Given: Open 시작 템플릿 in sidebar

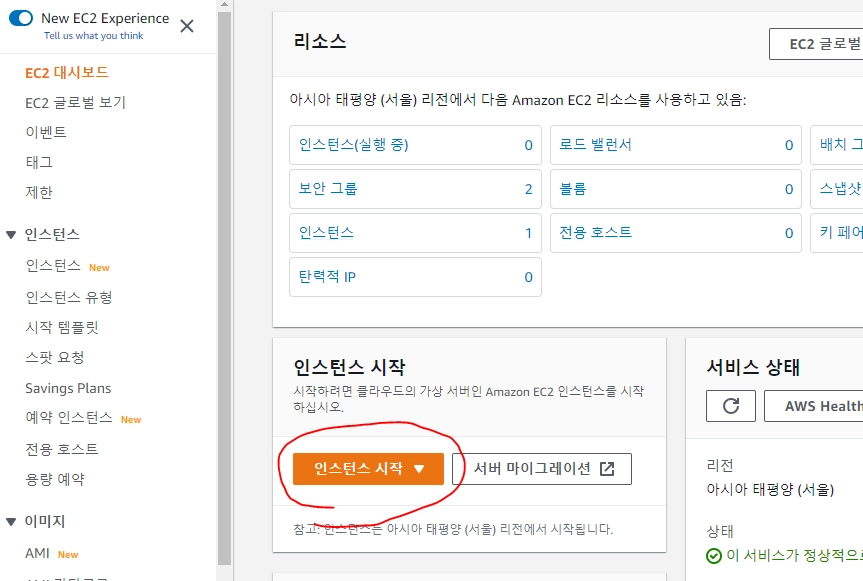Looking at the screenshot, I should [62, 328].
